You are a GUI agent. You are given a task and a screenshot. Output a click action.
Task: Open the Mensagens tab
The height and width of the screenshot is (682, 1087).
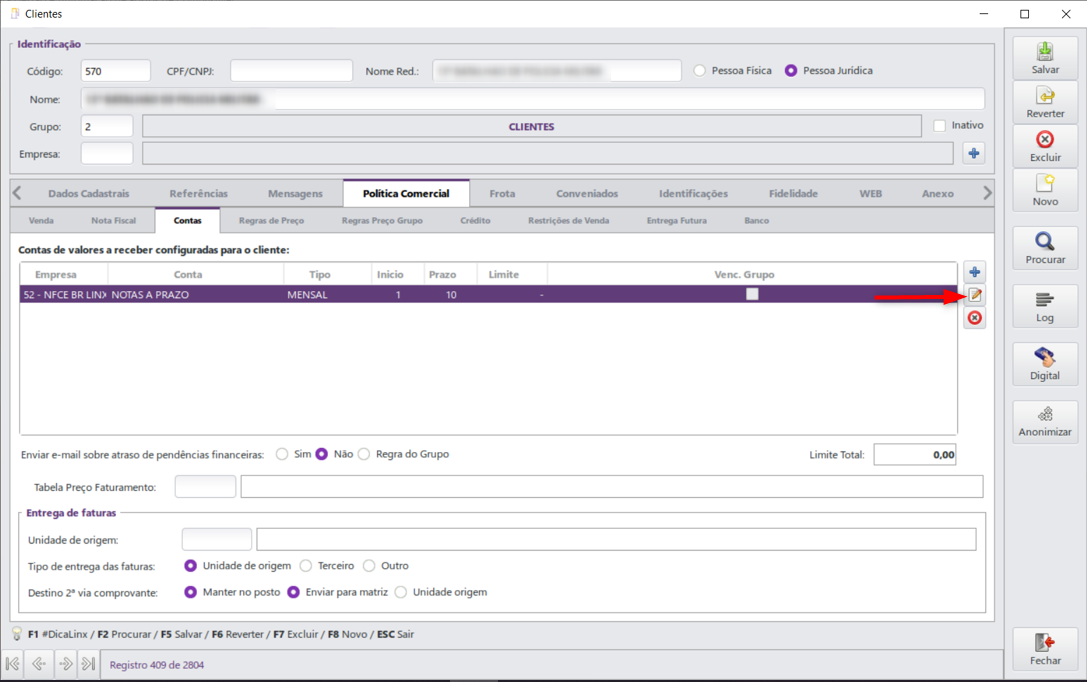295,193
